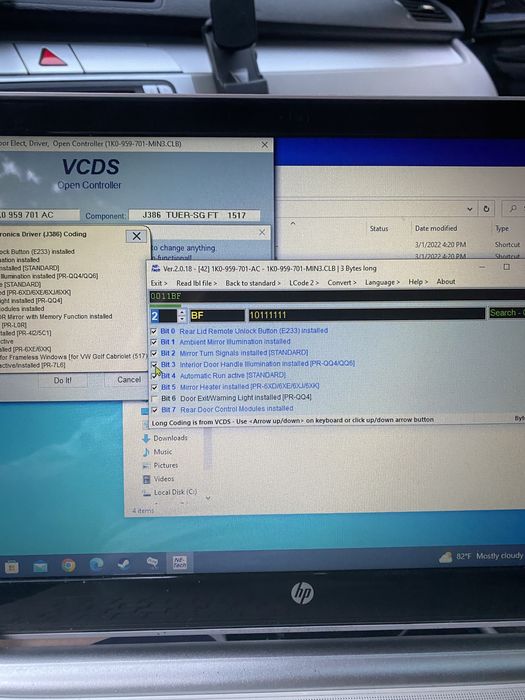The image size is (525, 700).
Task: Click the byte number field showing 2
Action: point(164,316)
